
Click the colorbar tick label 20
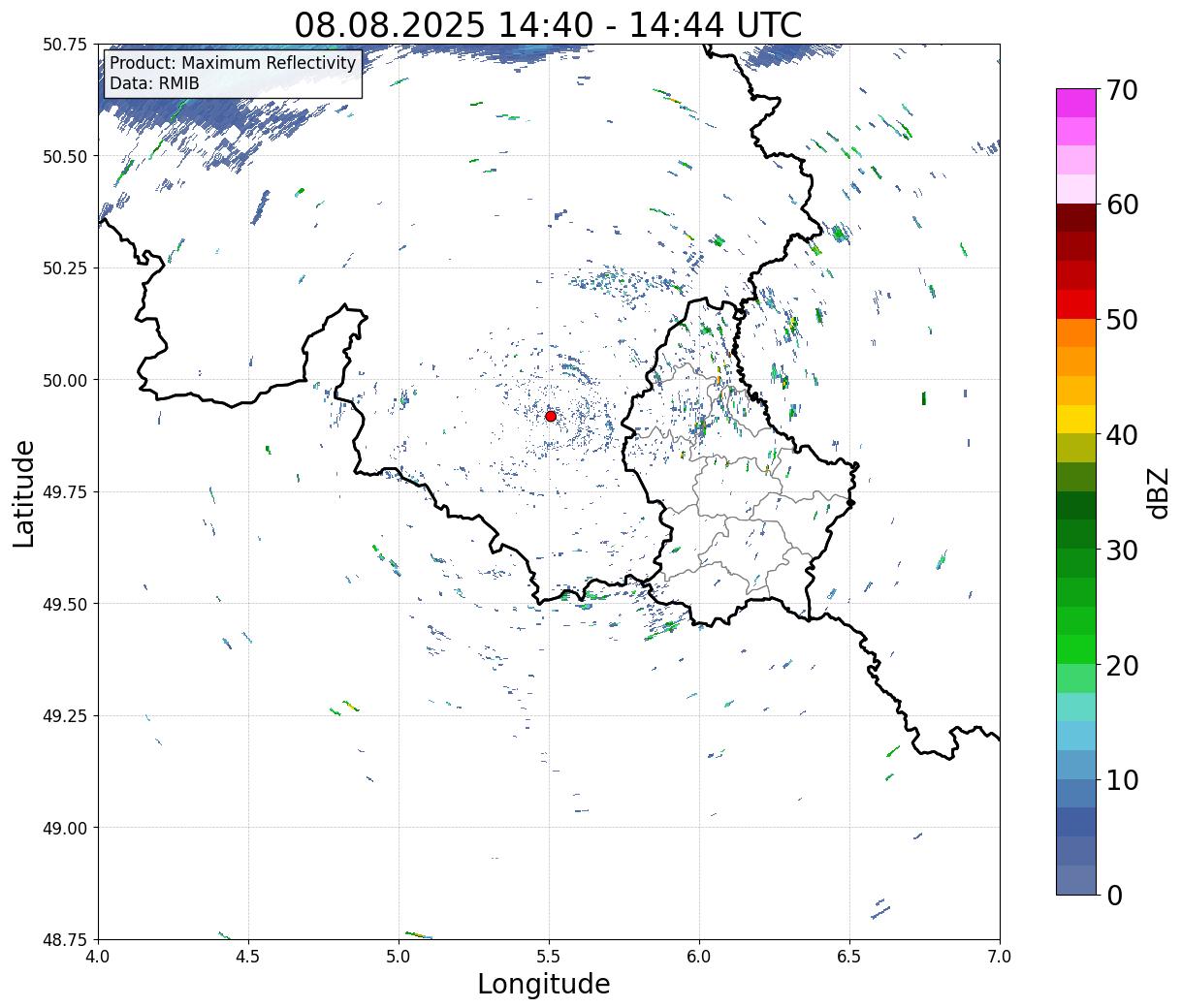[1121, 665]
